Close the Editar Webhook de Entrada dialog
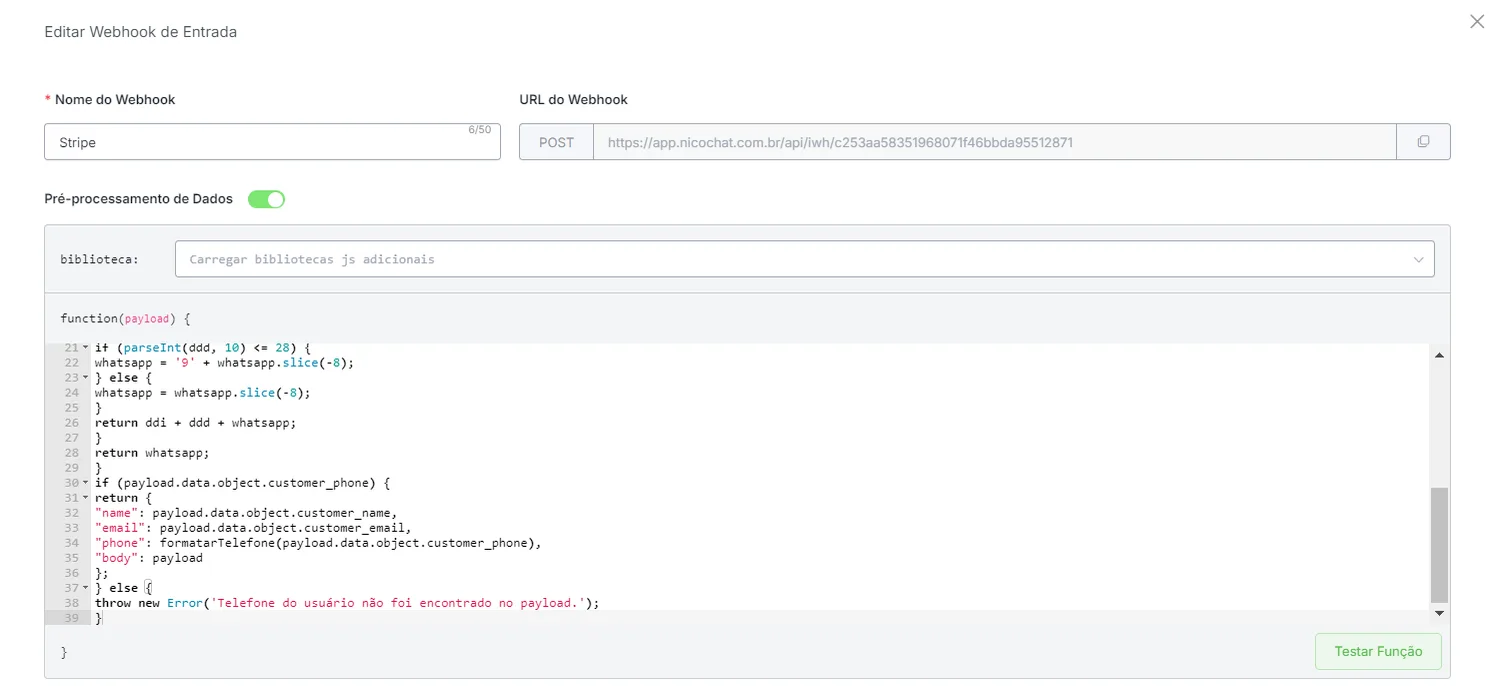The image size is (1495, 686). (x=1477, y=21)
